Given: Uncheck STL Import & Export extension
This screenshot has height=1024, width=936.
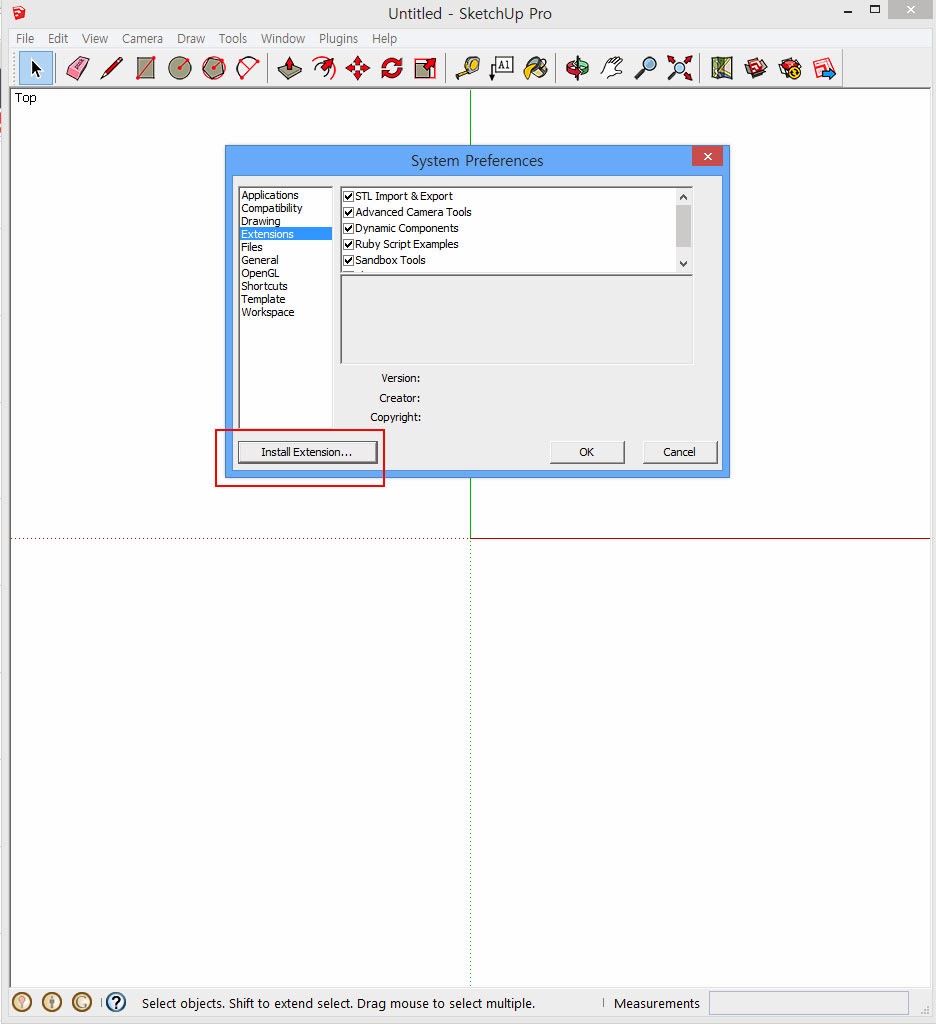Looking at the screenshot, I should [349, 197].
